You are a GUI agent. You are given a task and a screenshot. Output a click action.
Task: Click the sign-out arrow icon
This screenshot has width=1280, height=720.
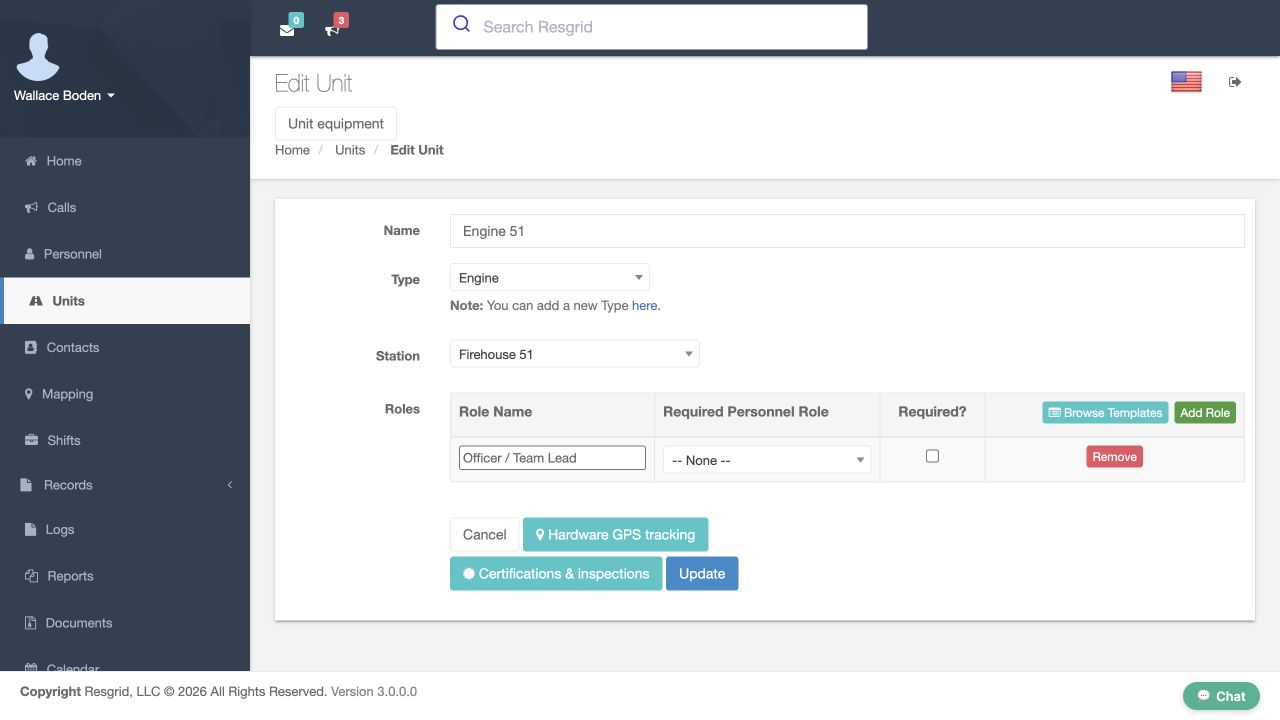(x=1235, y=82)
